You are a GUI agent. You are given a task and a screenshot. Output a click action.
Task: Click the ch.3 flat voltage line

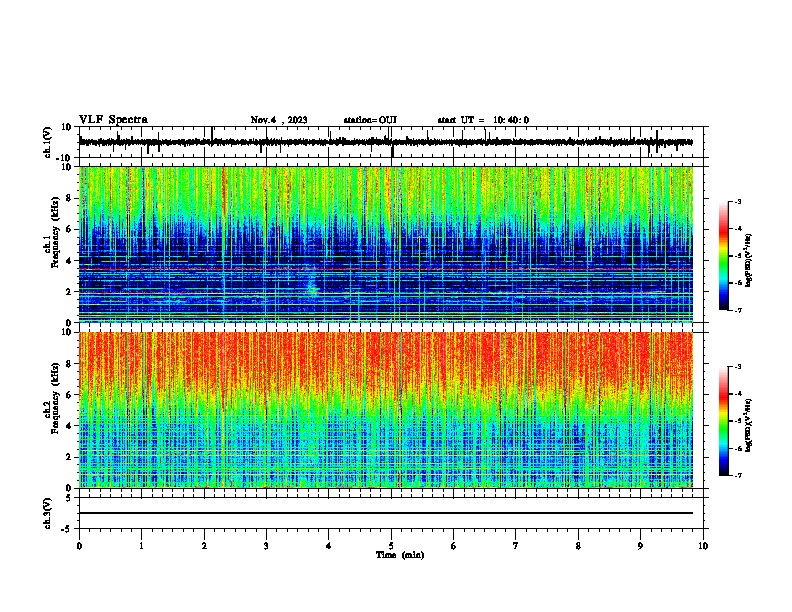[x=386, y=513]
